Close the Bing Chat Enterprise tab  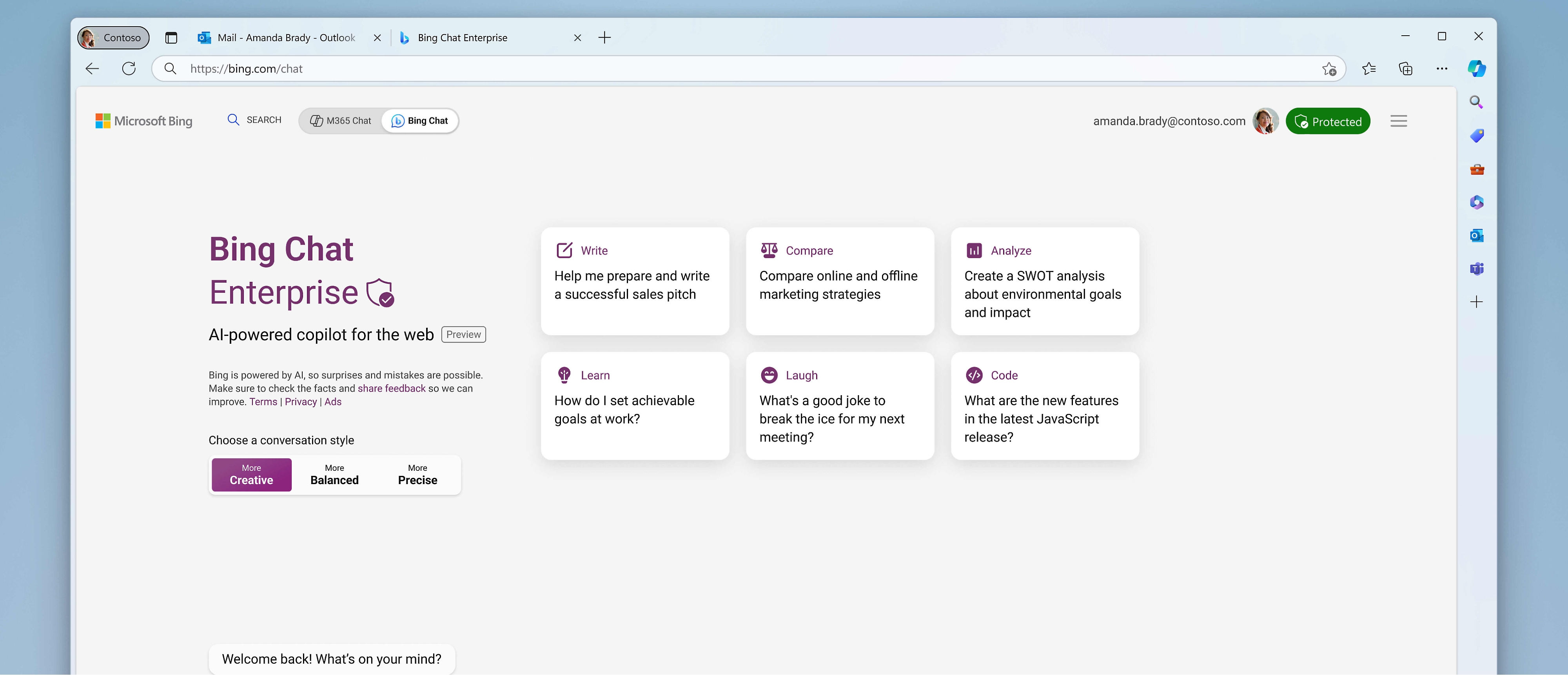(578, 38)
